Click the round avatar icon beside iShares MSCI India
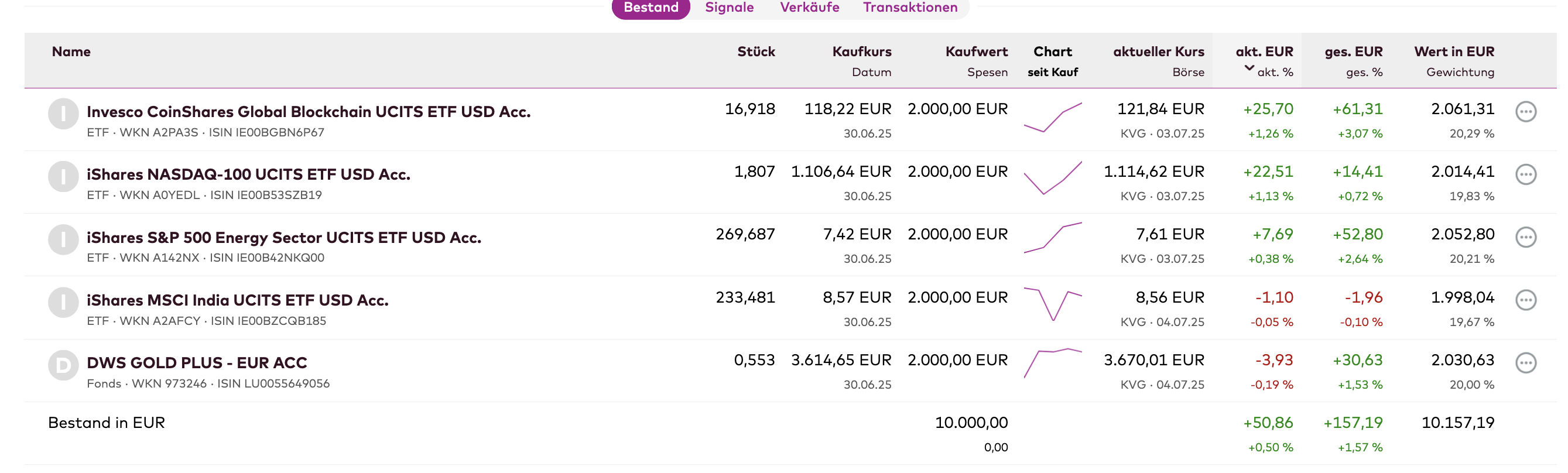This screenshot has height=473, width=1568. click(63, 303)
